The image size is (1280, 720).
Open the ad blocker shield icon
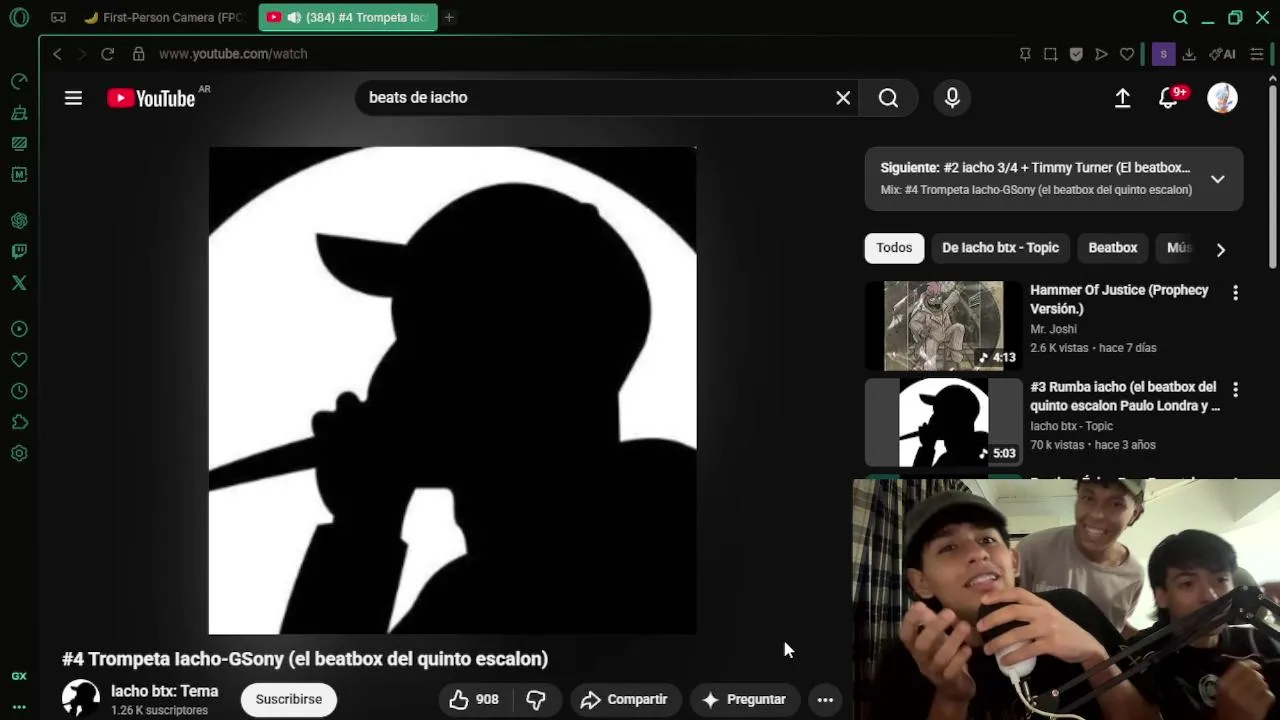1076,54
